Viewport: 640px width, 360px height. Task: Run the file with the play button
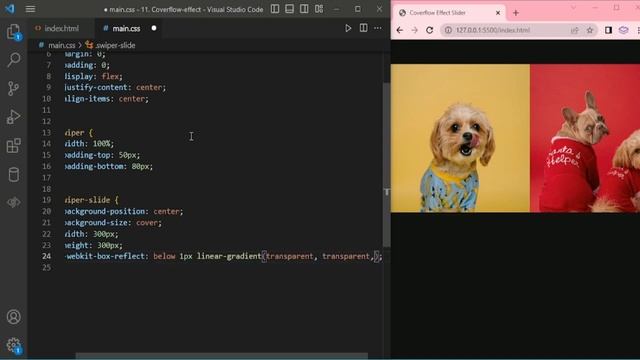pos(348,28)
